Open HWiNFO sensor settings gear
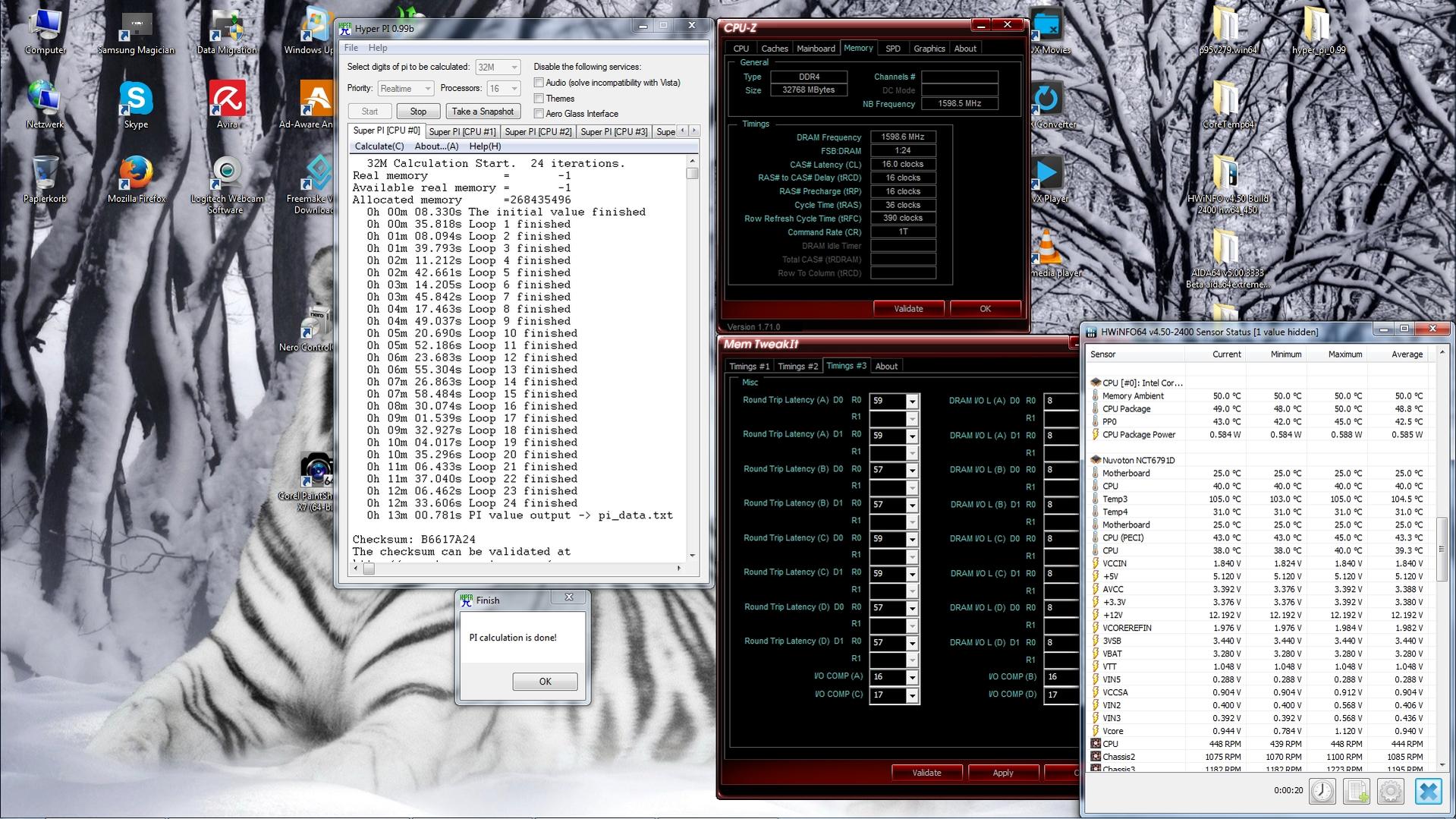The height and width of the screenshot is (819, 1456). 1391,791
